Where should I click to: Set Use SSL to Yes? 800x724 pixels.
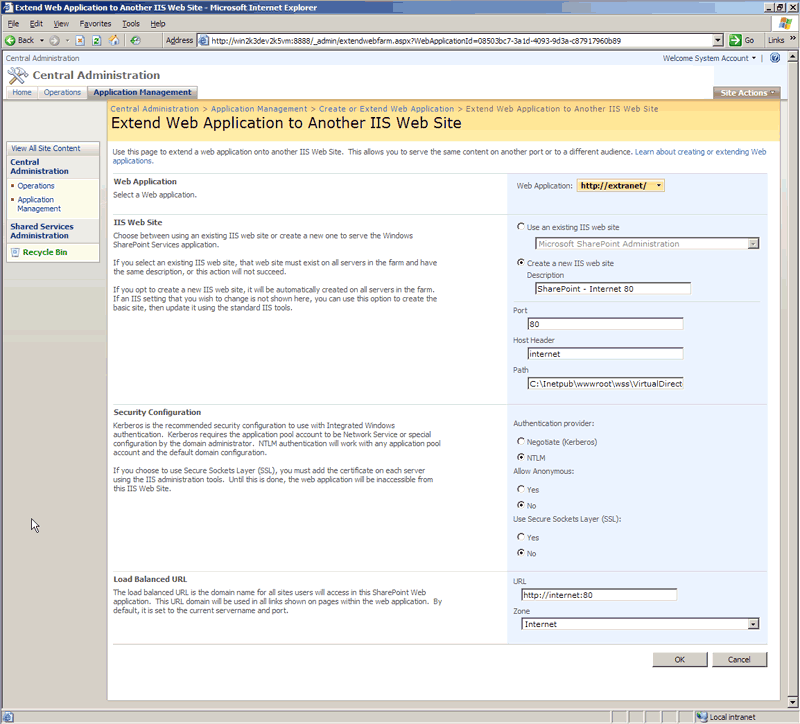pyautogui.click(x=520, y=537)
